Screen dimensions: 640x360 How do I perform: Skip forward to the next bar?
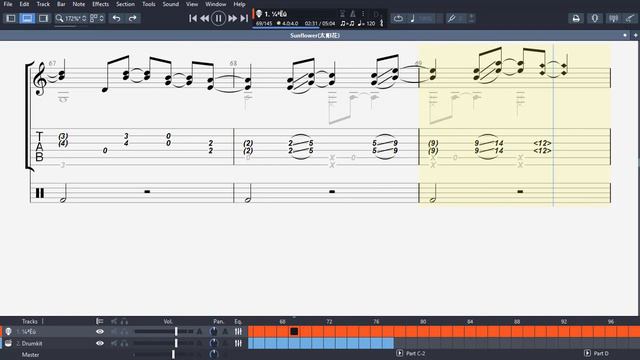(x=233, y=18)
